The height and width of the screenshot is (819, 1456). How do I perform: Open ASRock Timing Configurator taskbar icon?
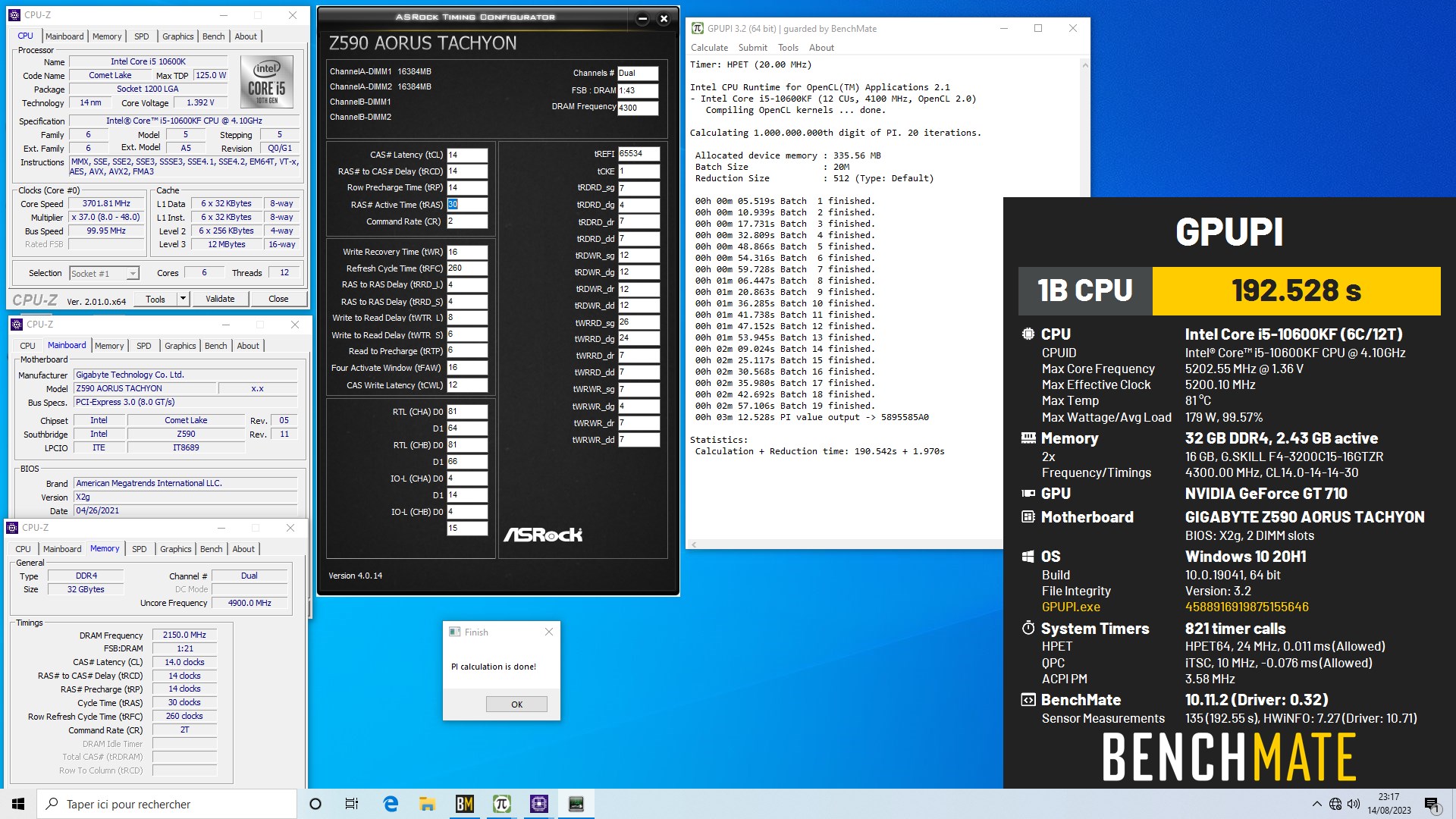tap(576, 804)
